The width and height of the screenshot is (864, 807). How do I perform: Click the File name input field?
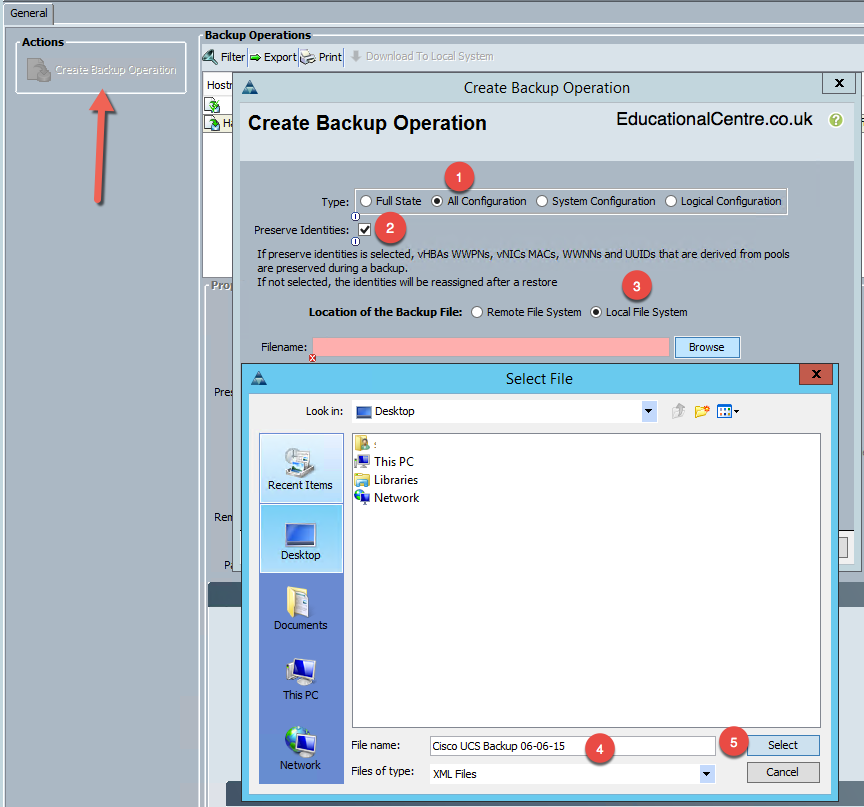(x=573, y=746)
